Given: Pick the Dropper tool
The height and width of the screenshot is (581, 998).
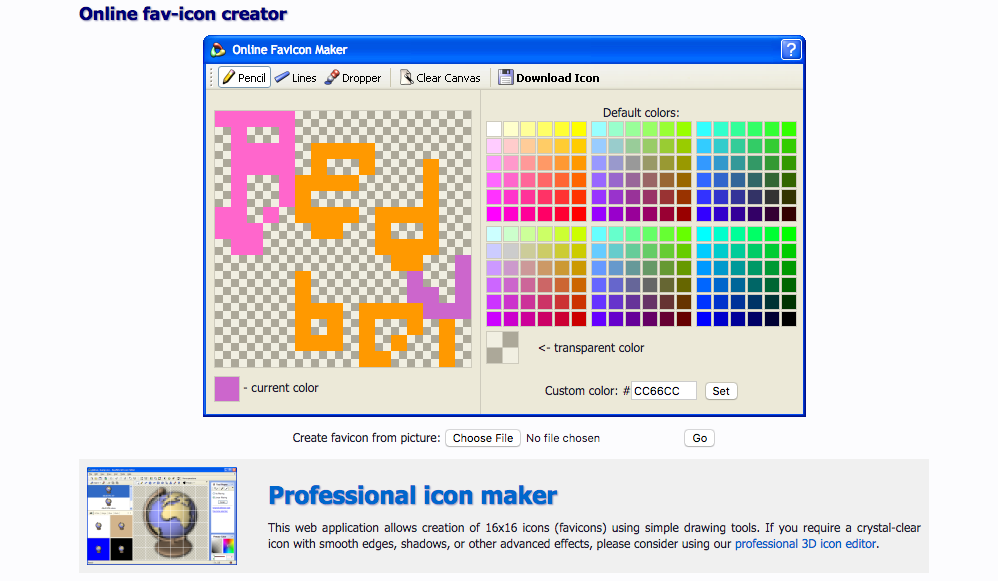Looking at the screenshot, I should click(353, 78).
